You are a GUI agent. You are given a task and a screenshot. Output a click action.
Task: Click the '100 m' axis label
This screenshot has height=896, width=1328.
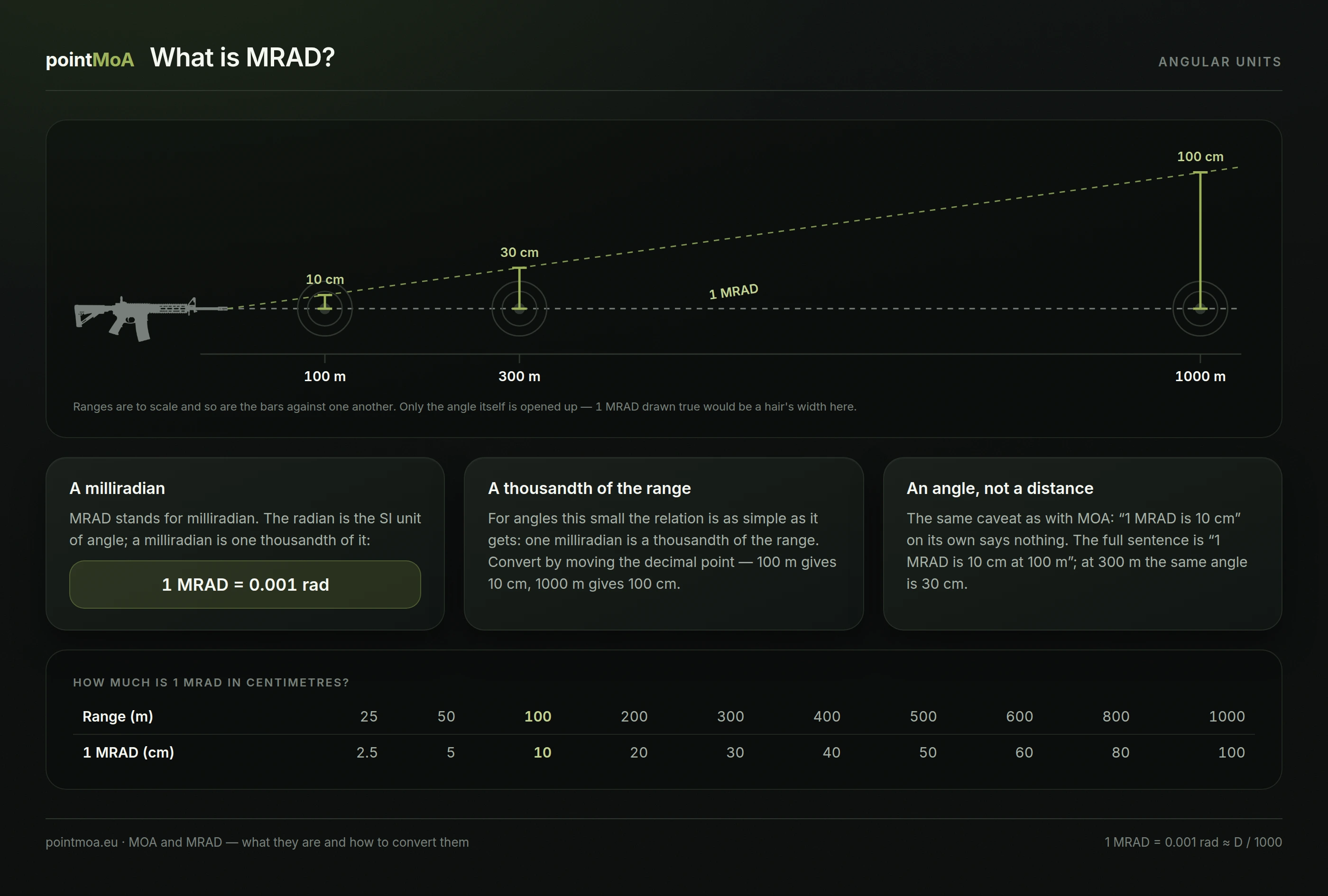pyautogui.click(x=324, y=376)
